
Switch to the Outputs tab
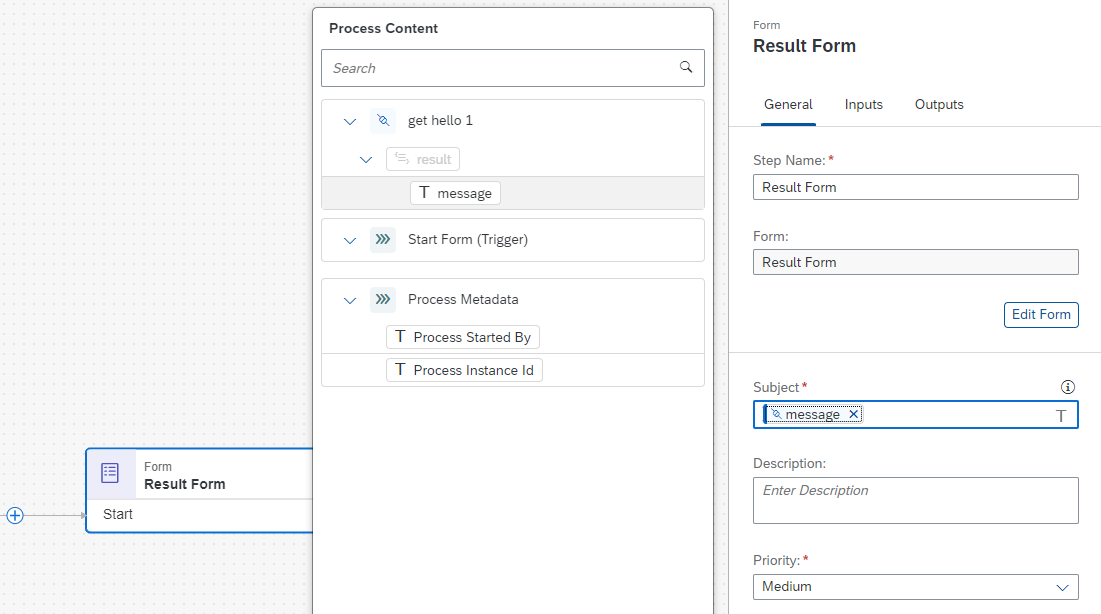click(x=939, y=105)
